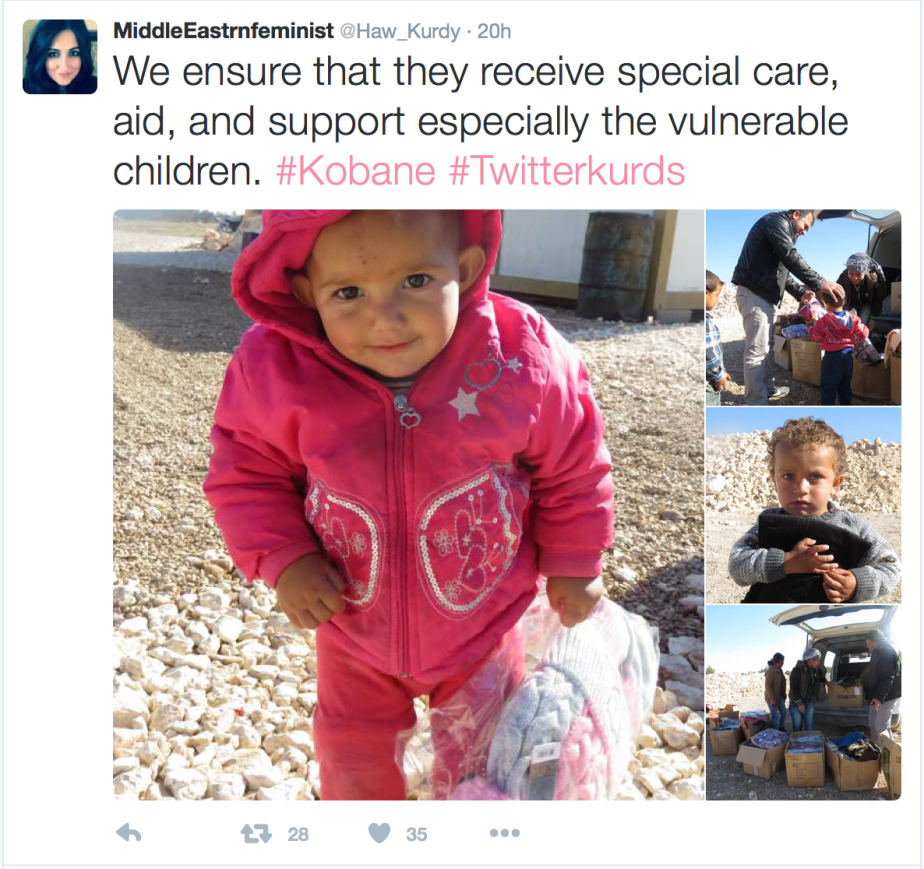The image size is (924, 869).
Task: Enlarge the photo of toddler in pink jacket
Action: point(408,504)
